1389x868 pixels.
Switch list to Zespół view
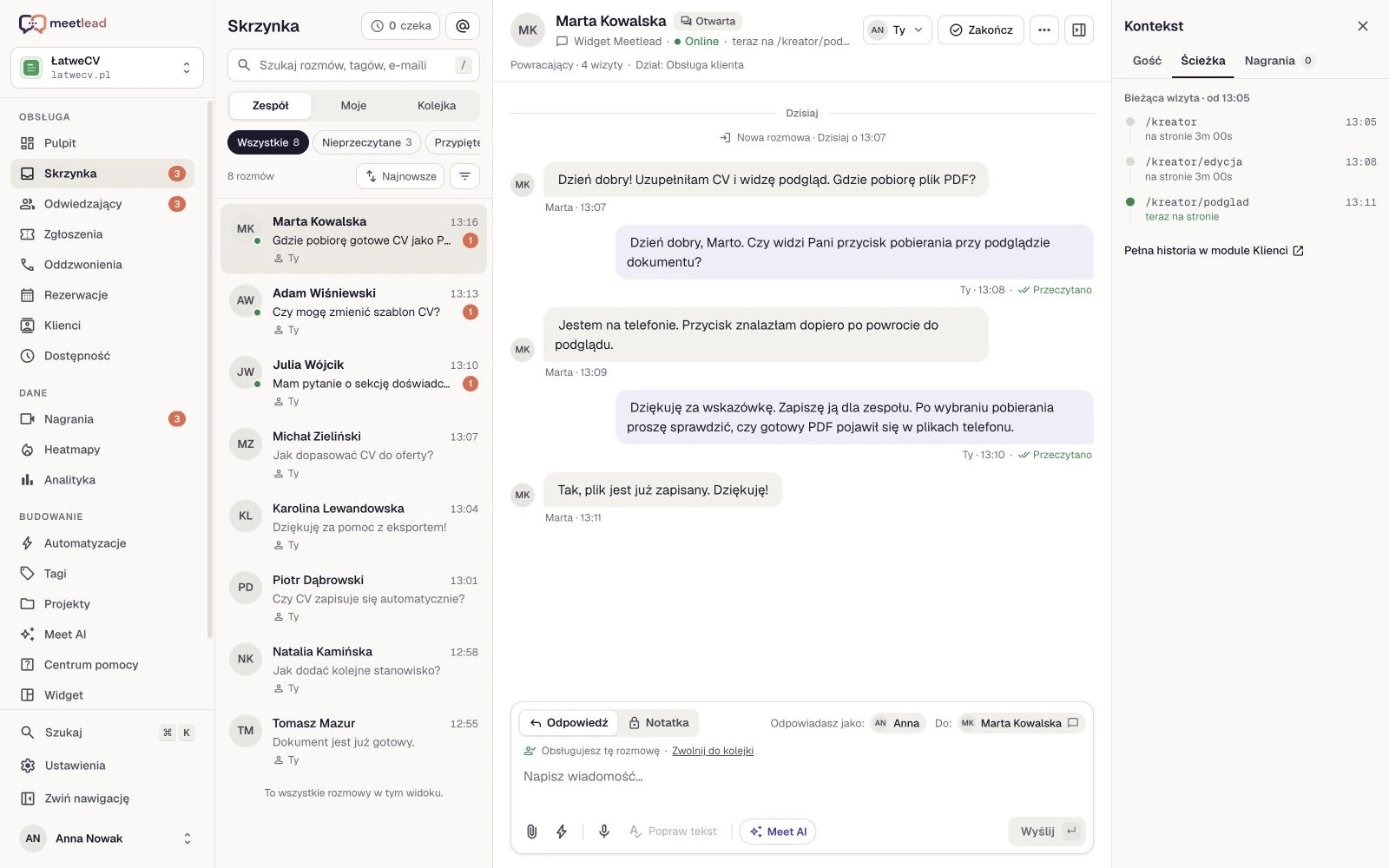coord(271,106)
